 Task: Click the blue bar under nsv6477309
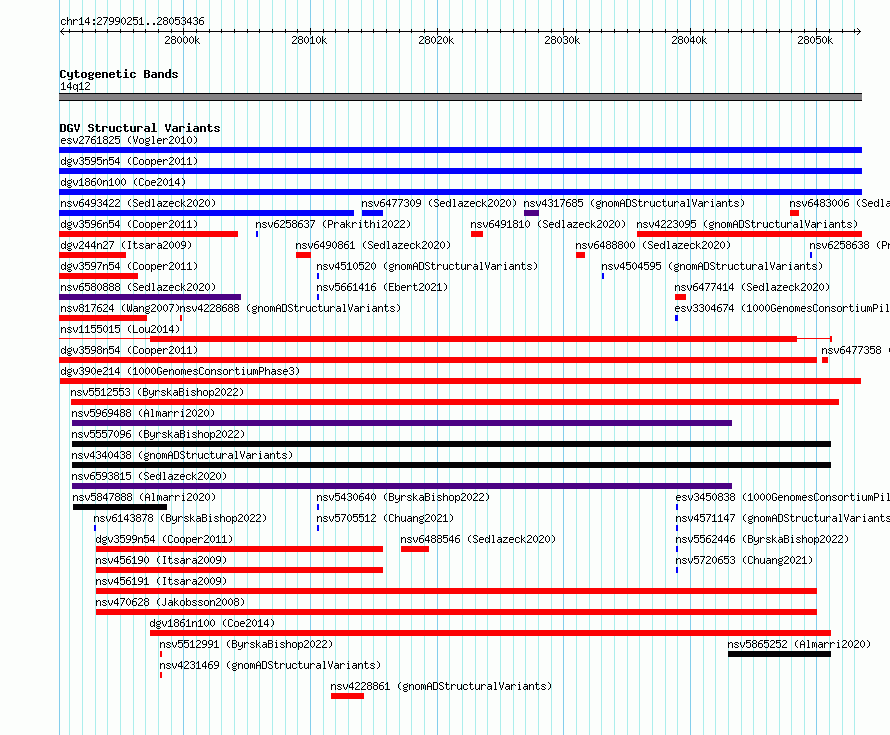[x=372, y=213]
